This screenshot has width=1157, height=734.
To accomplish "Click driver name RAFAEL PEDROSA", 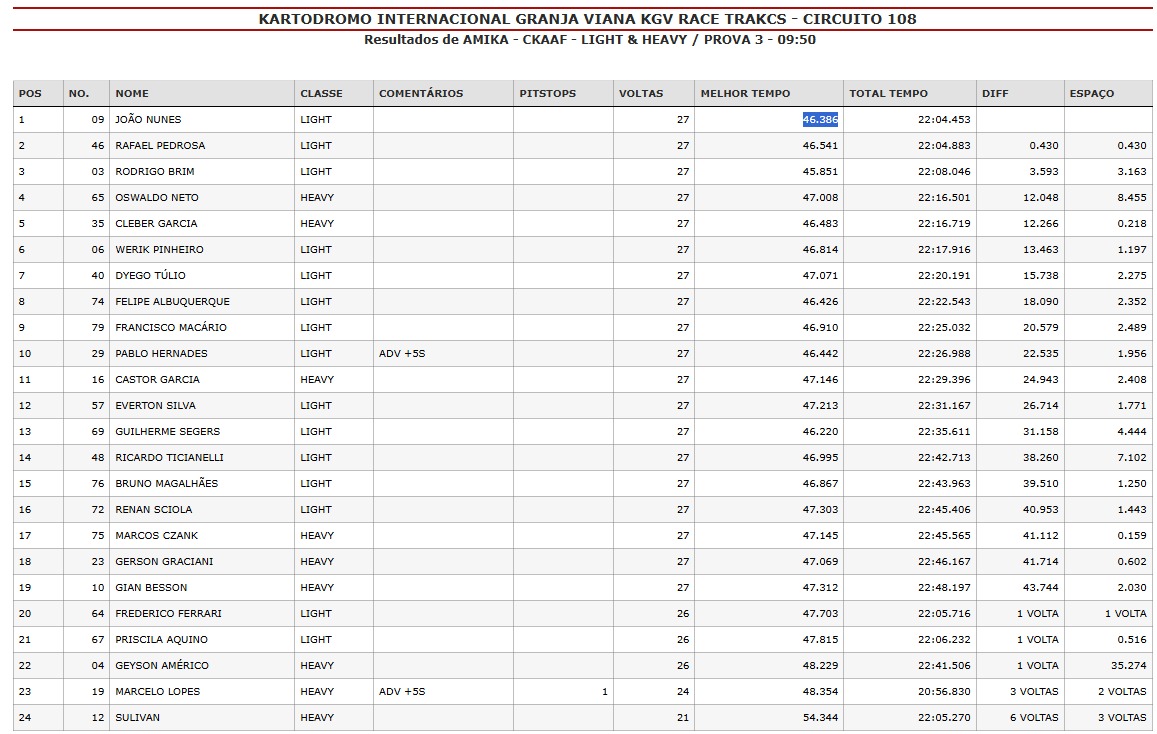I will [x=160, y=145].
